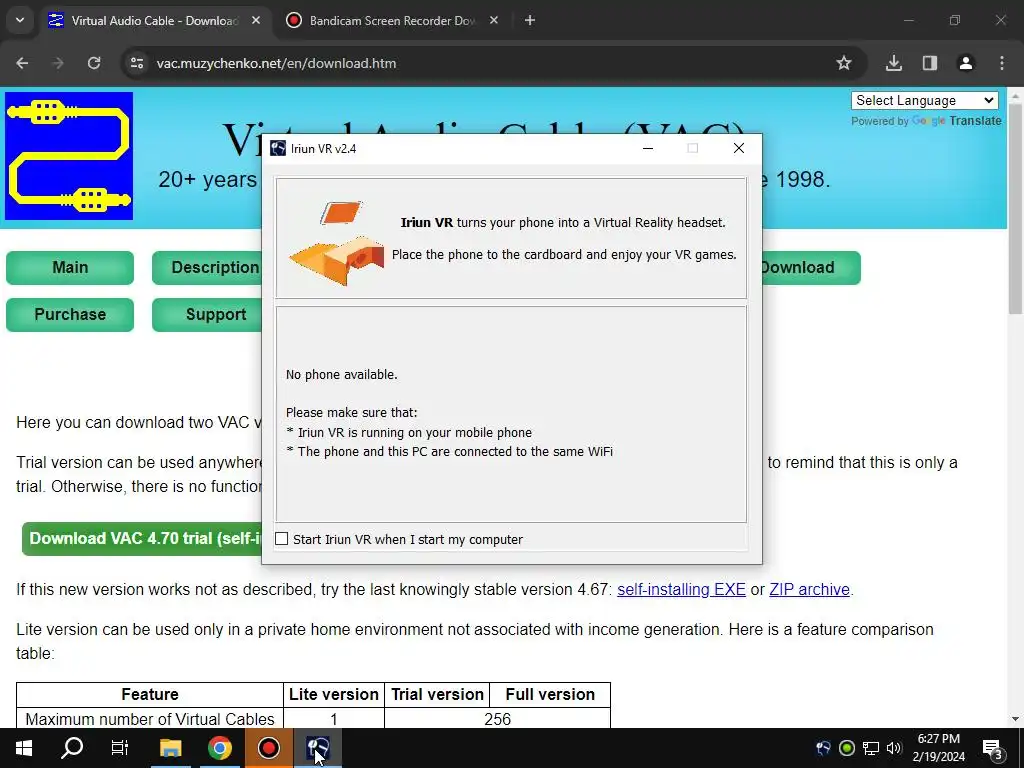
Task: Open Chrome downloads icon
Action: tap(893, 63)
